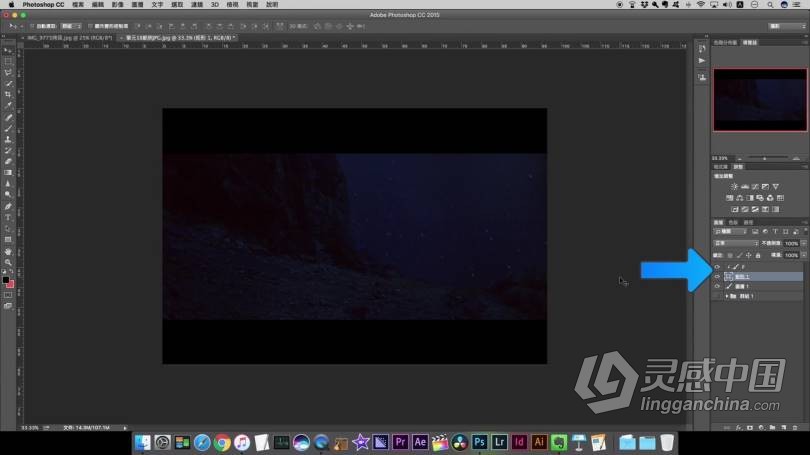Image resolution: width=810 pixels, height=455 pixels.
Task: Lock all with padlock icon
Action: click(x=758, y=255)
